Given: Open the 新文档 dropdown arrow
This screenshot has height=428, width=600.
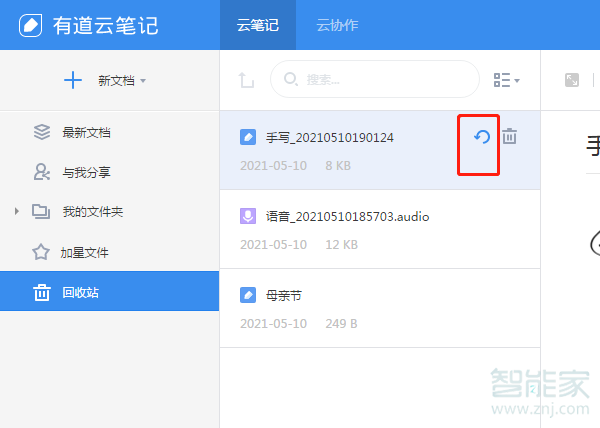Looking at the screenshot, I should (x=144, y=81).
